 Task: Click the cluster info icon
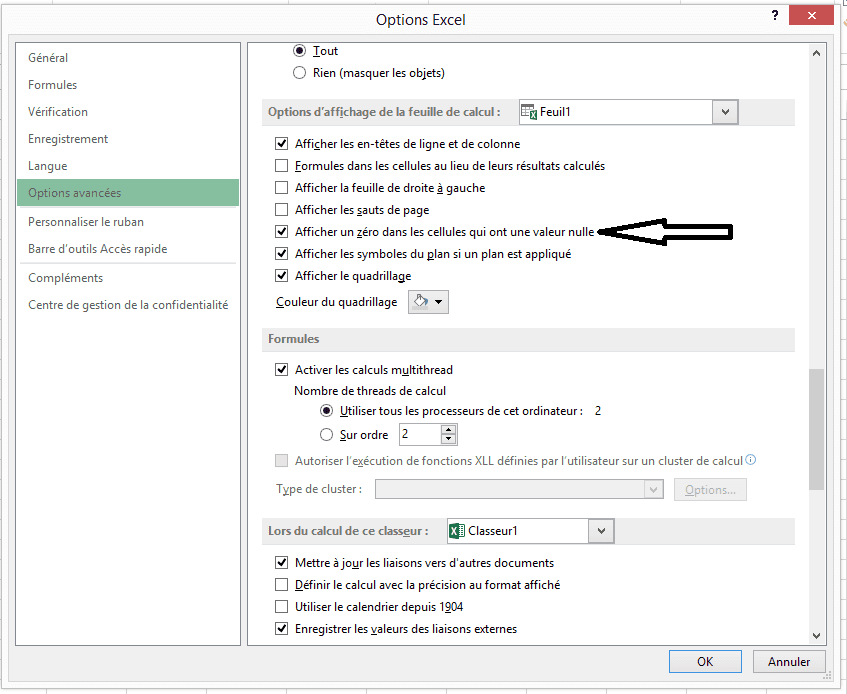click(x=750, y=460)
